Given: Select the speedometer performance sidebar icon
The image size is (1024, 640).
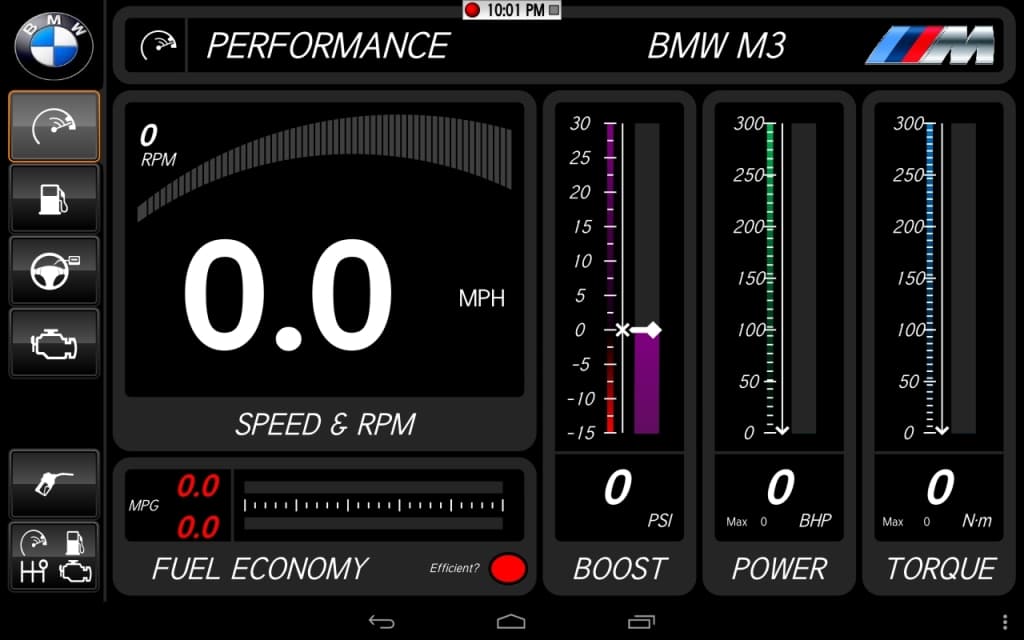Looking at the screenshot, I should (x=54, y=126).
